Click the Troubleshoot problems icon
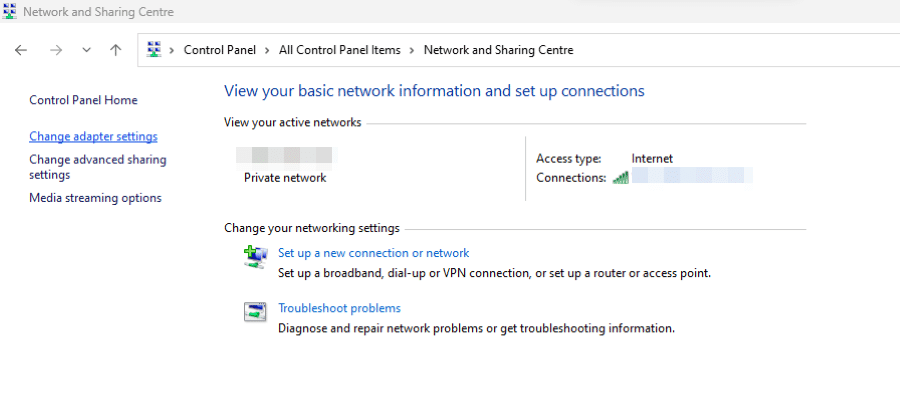Screen dimensions: 900x415 (255, 312)
